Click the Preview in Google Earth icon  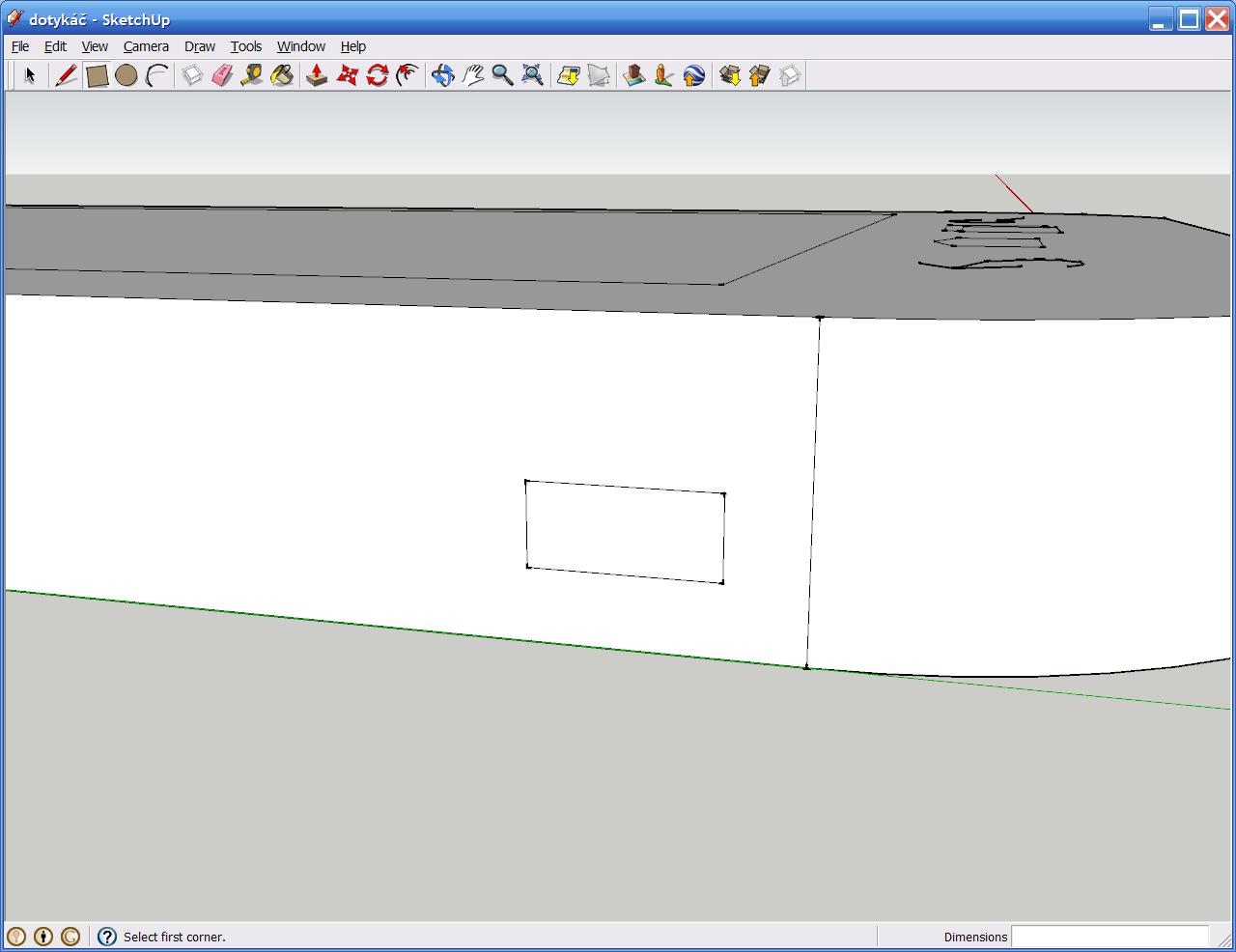[x=693, y=75]
